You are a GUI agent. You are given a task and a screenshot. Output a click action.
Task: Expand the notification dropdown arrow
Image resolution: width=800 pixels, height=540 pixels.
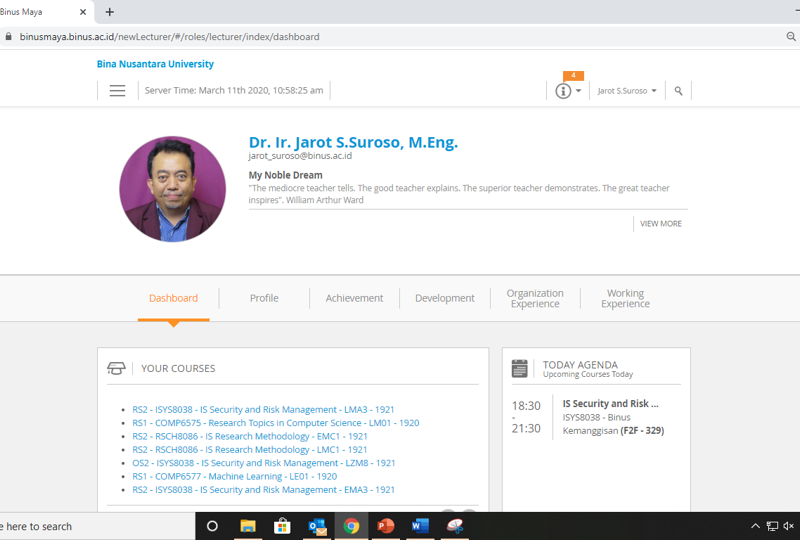pyautogui.click(x=578, y=92)
